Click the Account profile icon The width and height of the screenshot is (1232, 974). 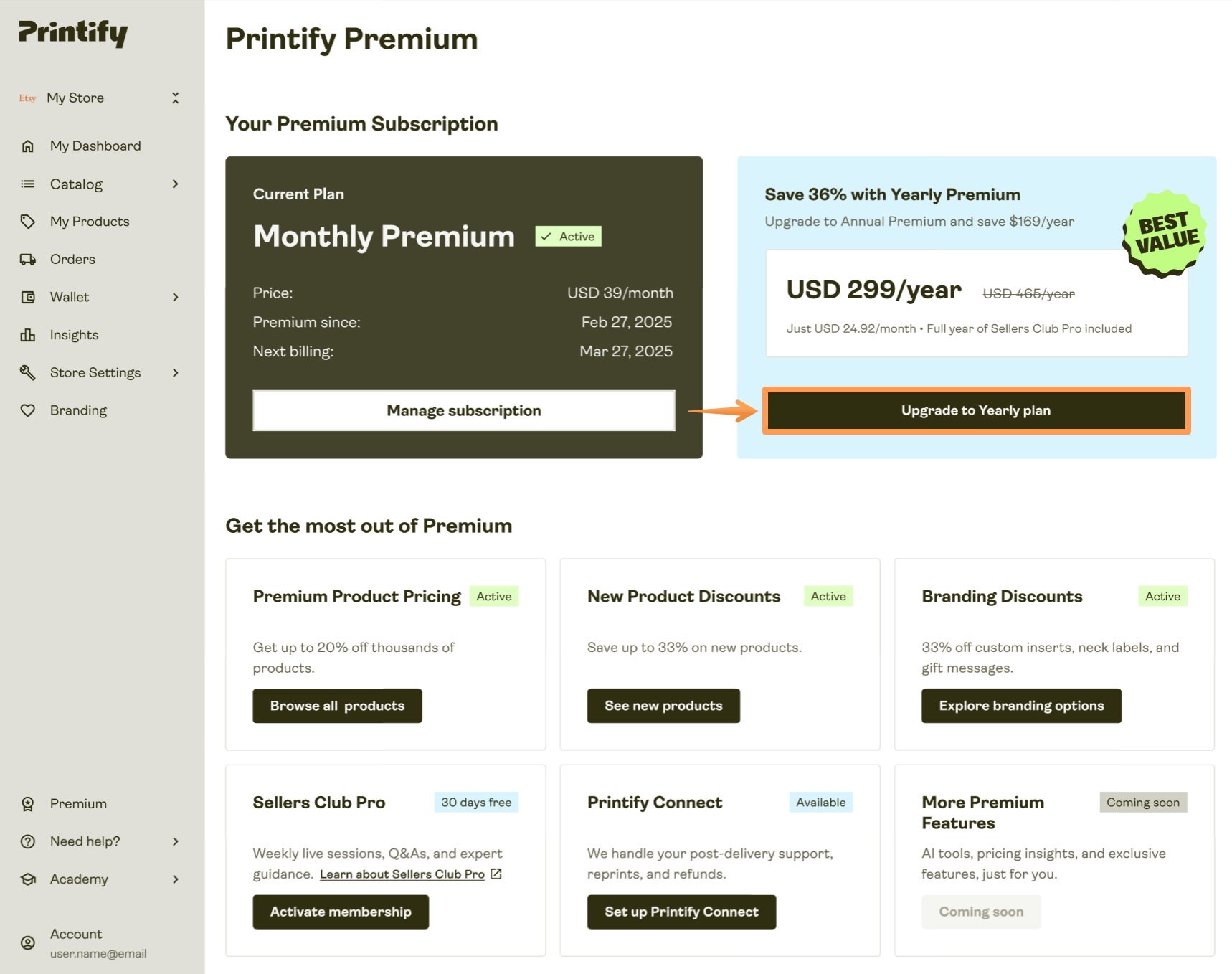coord(28,942)
